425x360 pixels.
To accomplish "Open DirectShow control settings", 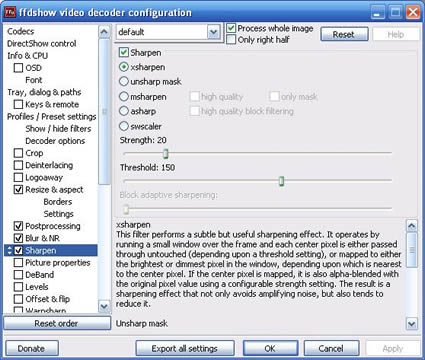I will point(42,44).
